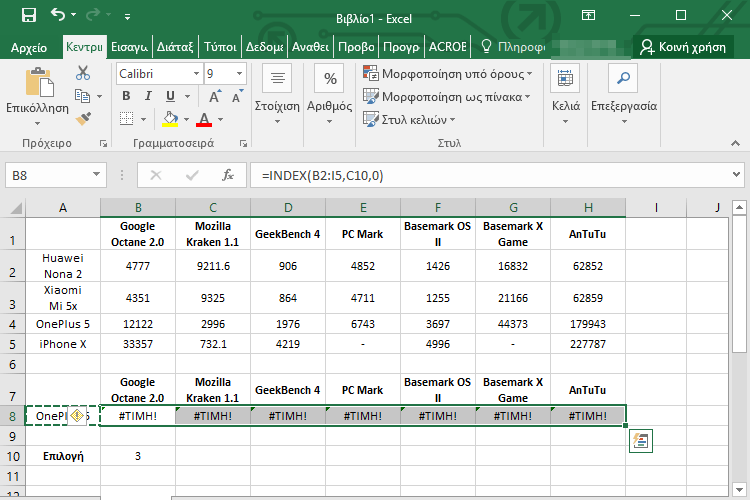
Task: Switch to the Προγραμματιστής ribbon tab
Action: pyautogui.click(x=402, y=47)
